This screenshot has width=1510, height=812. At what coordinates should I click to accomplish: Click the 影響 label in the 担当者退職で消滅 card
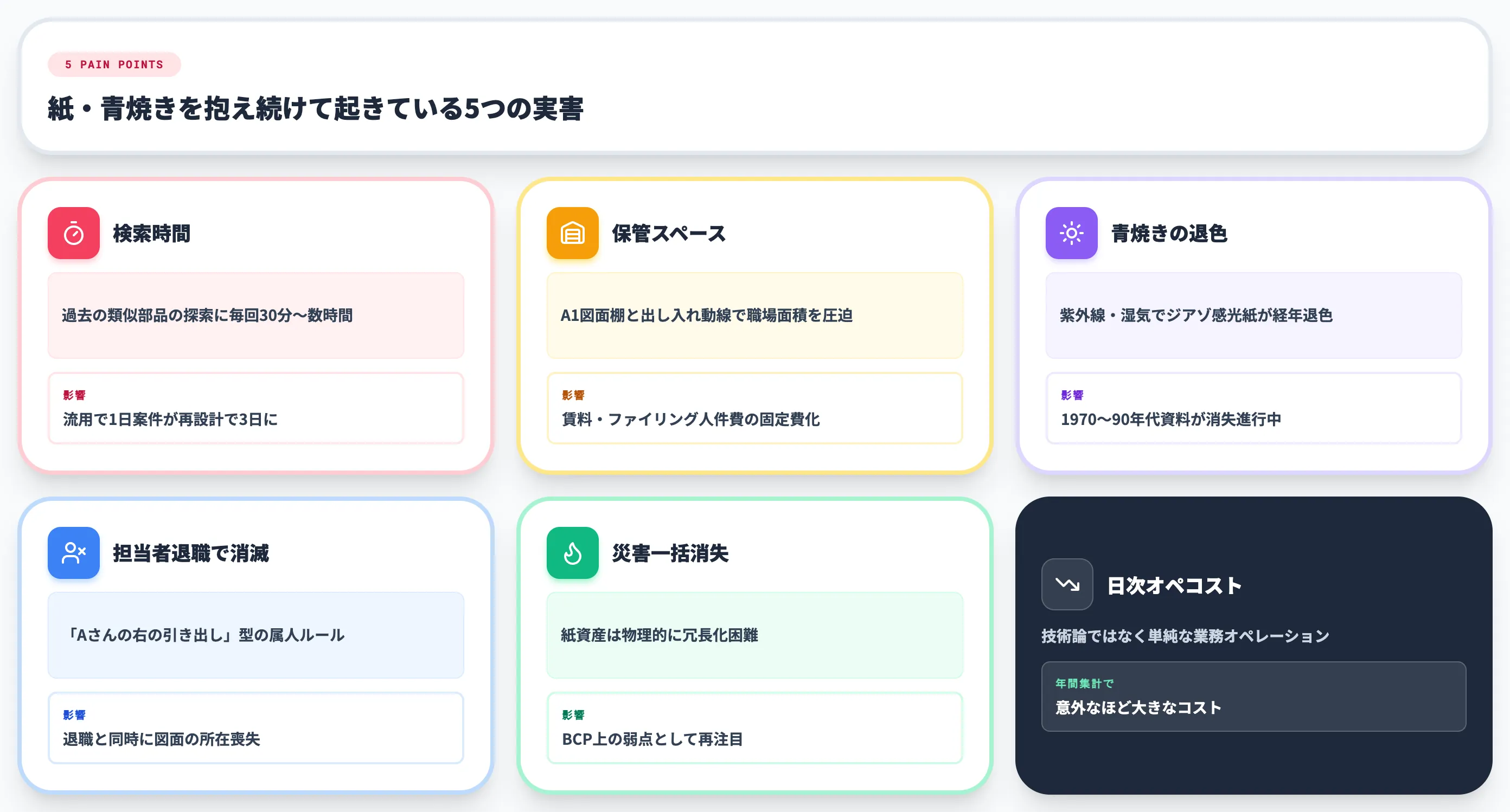pos(74,715)
